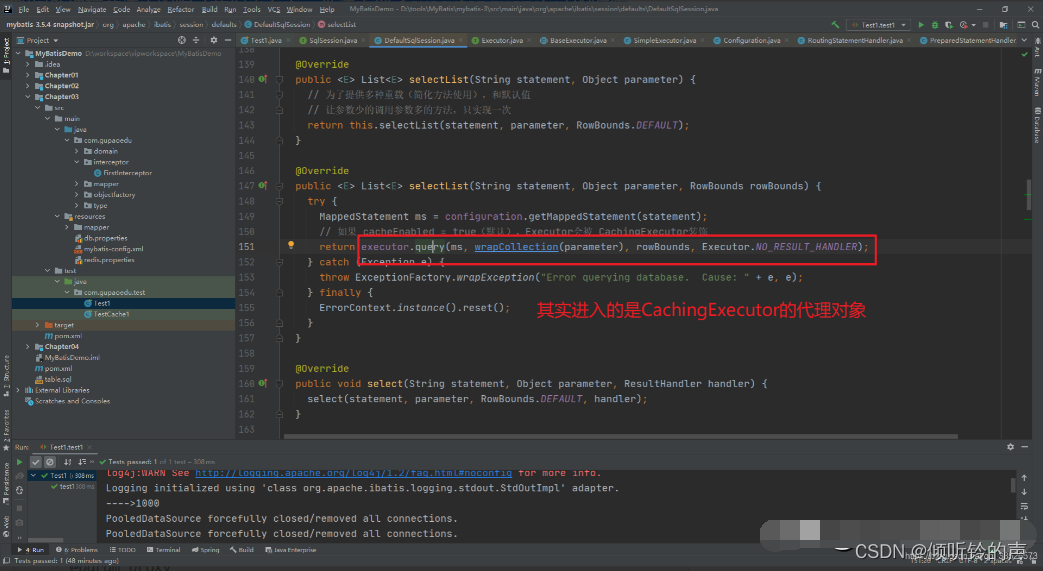Toggle the Project tool window tab on the left edge

pos(6,55)
